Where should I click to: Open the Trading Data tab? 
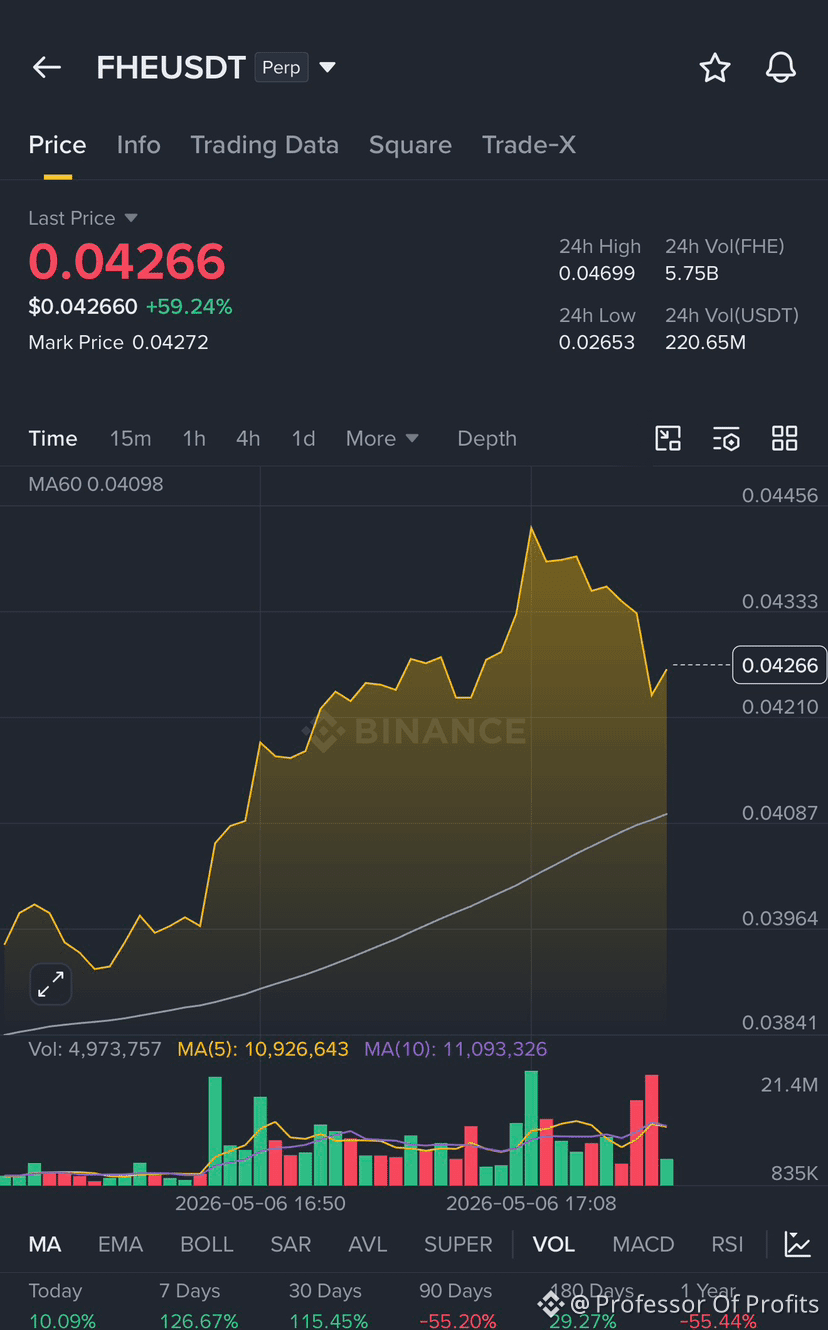tap(264, 145)
